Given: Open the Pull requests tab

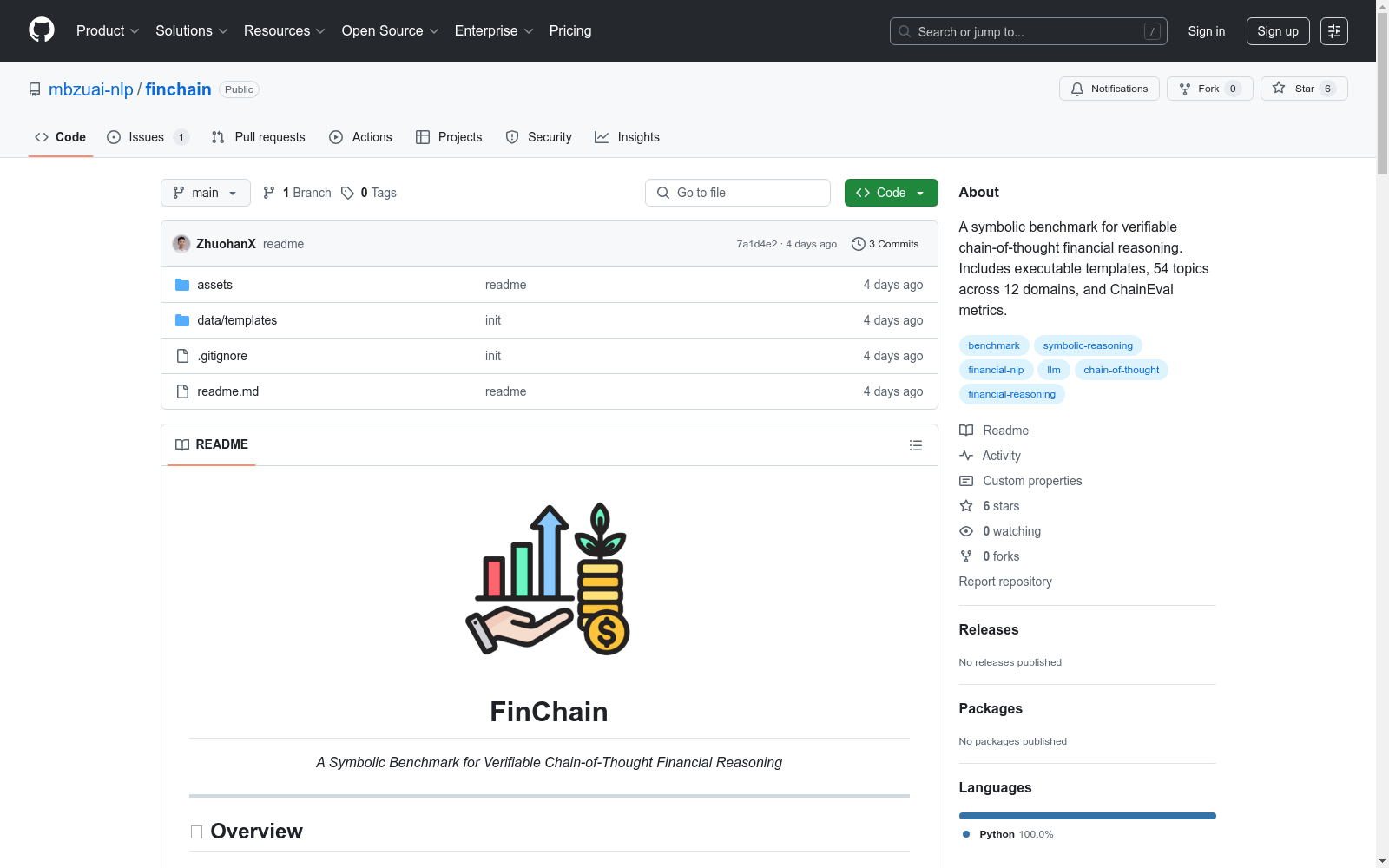Looking at the screenshot, I should tap(259, 137).
